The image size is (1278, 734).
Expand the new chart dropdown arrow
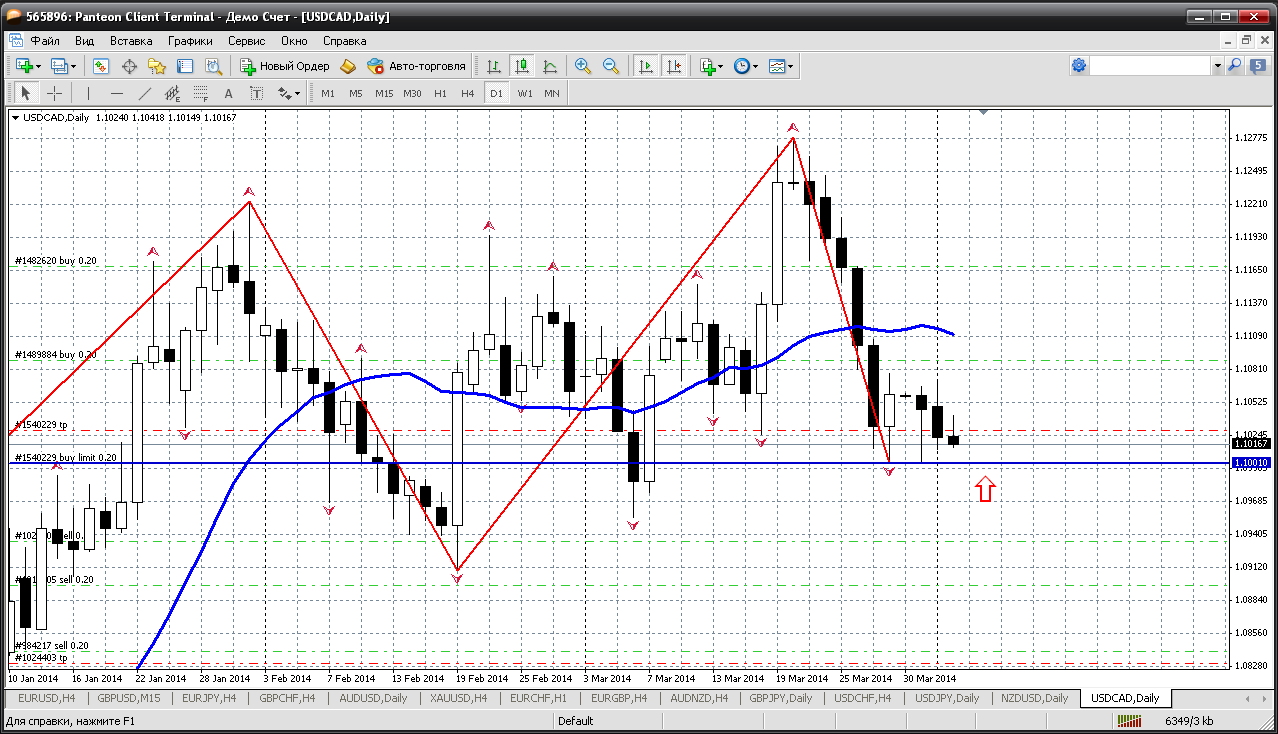coord(38,66)
